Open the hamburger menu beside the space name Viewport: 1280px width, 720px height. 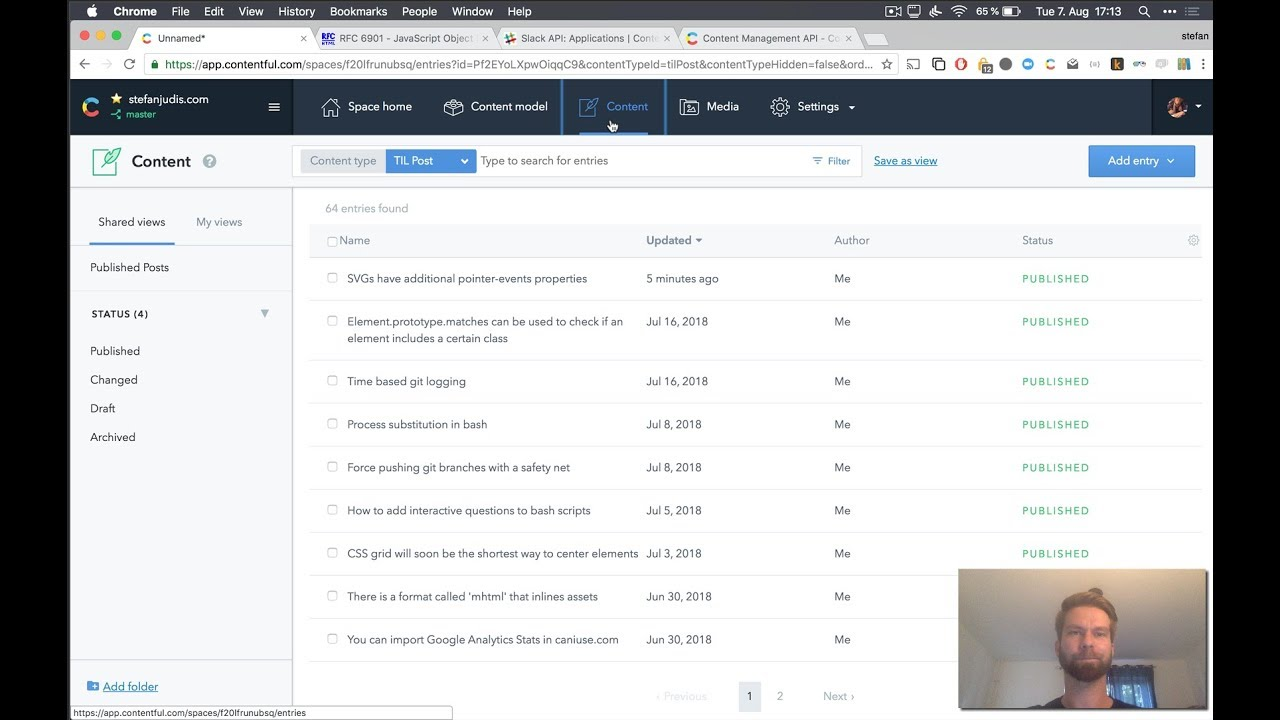click(x=274, y=107)
